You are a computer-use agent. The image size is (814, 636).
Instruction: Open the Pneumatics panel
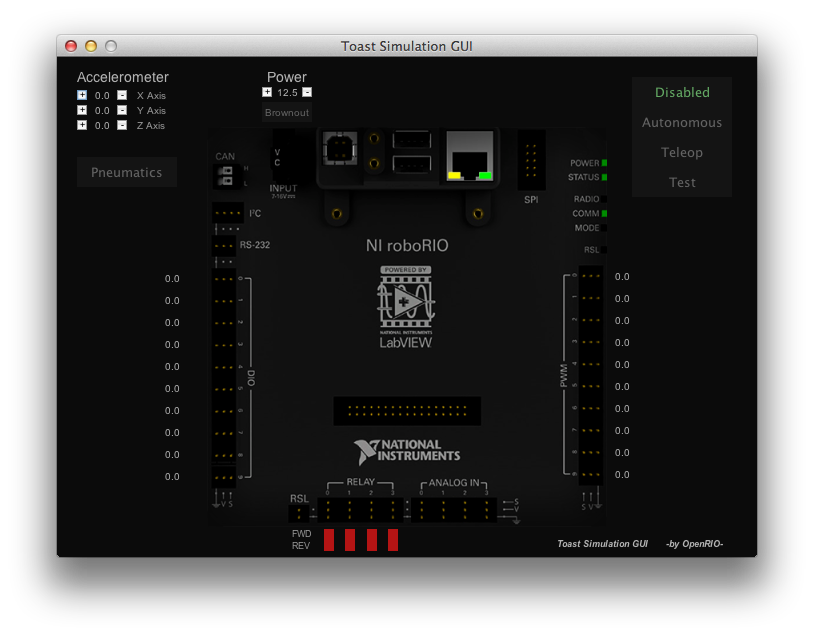(x=127, y=172)
